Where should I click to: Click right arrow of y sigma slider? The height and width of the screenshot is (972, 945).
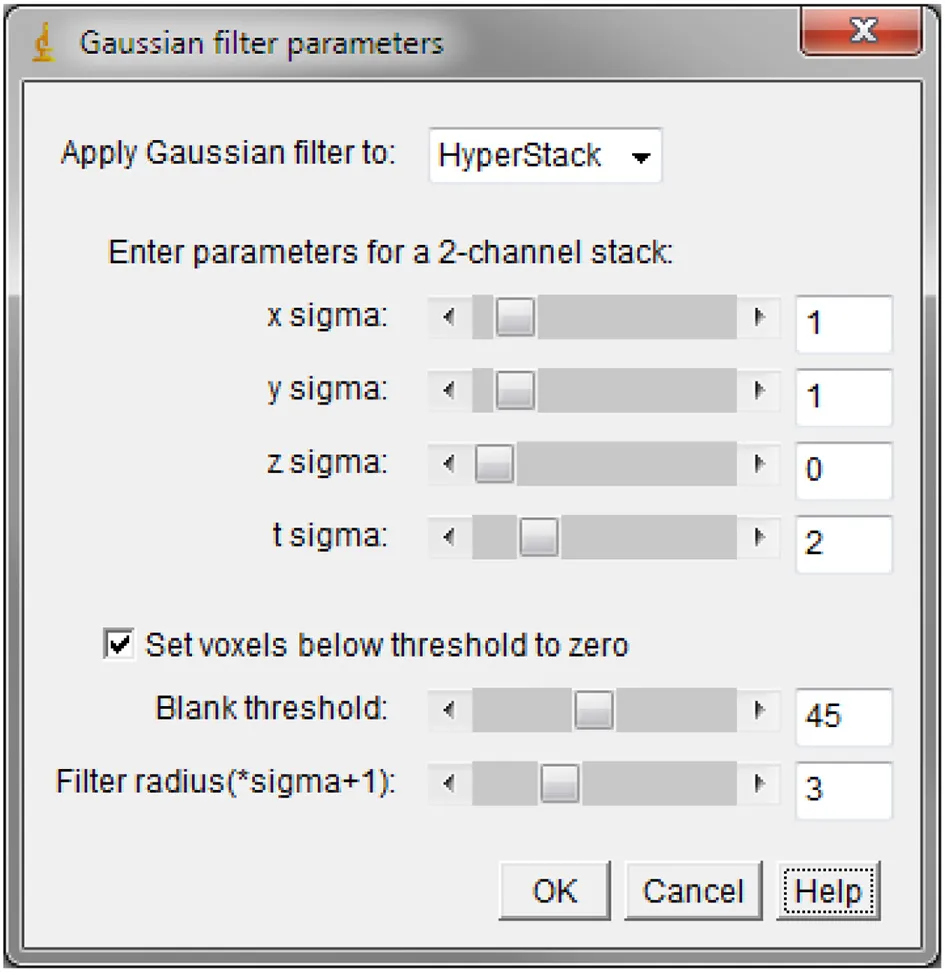pyautogui.click(x=760, y=391)
